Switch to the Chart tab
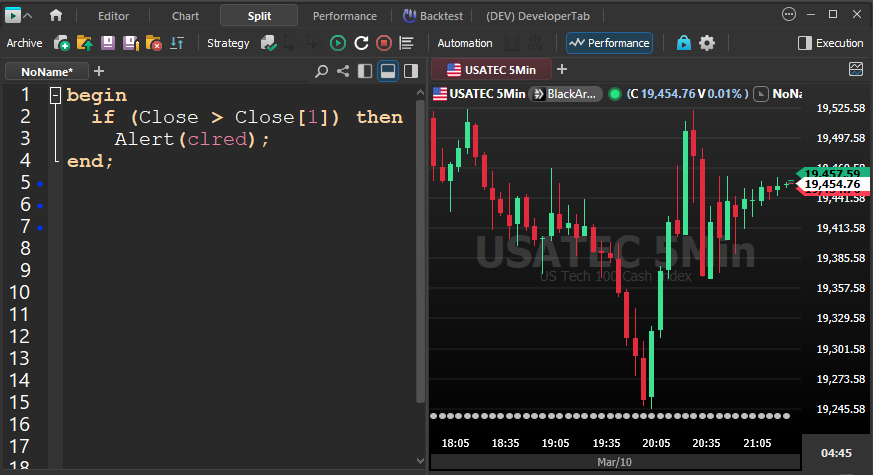Screen dimensions: 873x475 tap(185, 15)
